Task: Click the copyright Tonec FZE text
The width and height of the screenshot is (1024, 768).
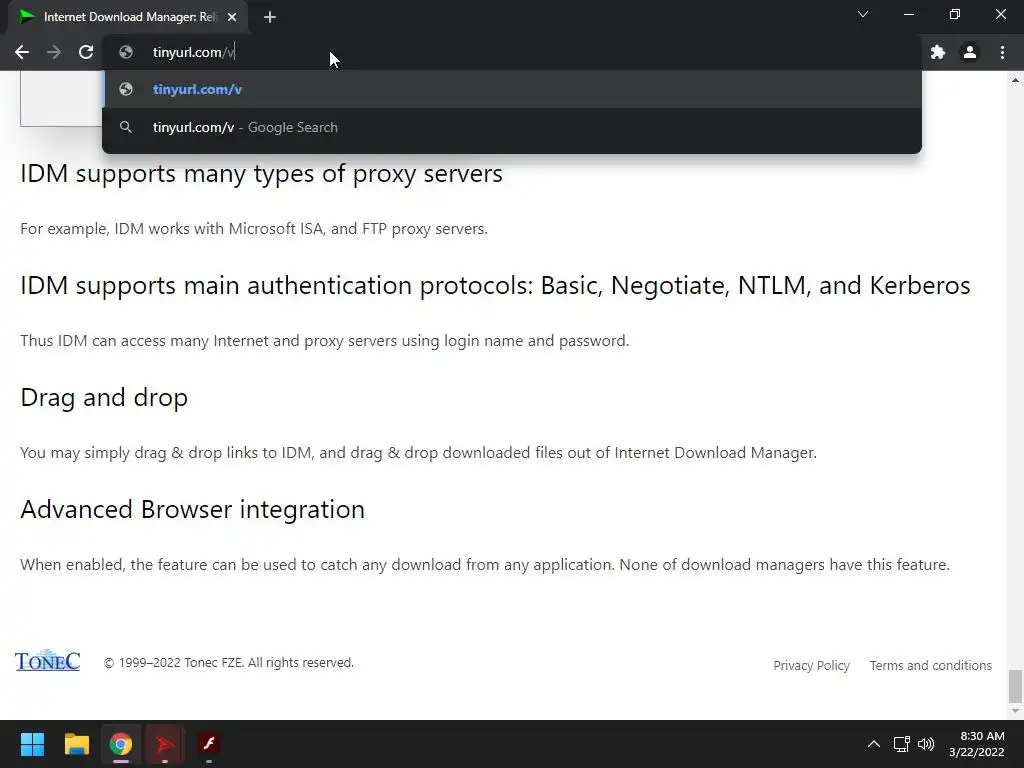Action: (x=229, y=662)
